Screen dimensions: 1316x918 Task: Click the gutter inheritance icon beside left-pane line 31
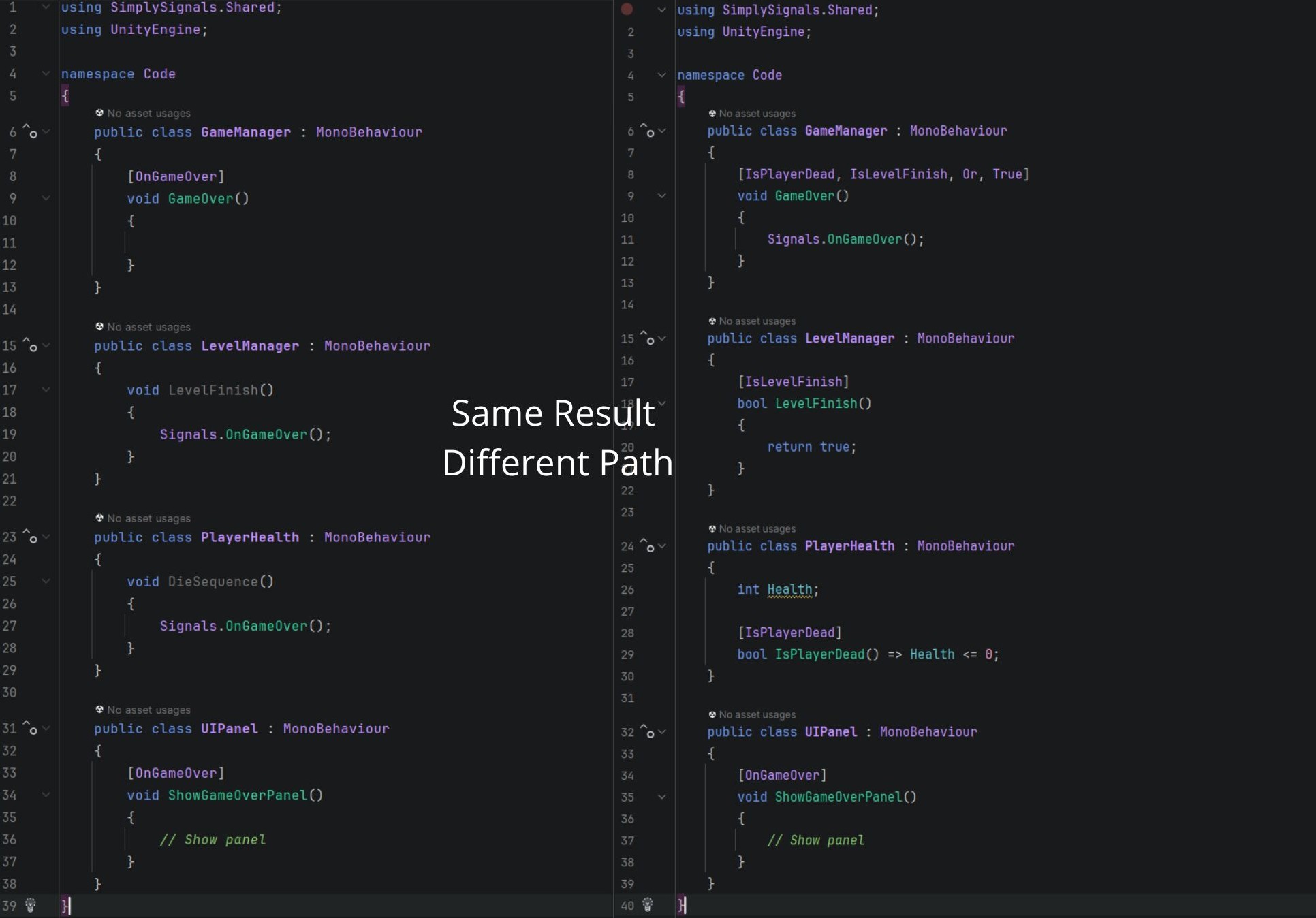click(x=30, y=727)
